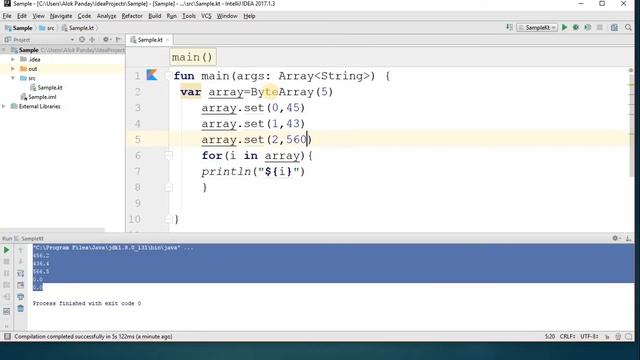Viewport: 640px width, 360px height.
Task: Rerun SampleKt from Run panel
Action: [7, 249]
